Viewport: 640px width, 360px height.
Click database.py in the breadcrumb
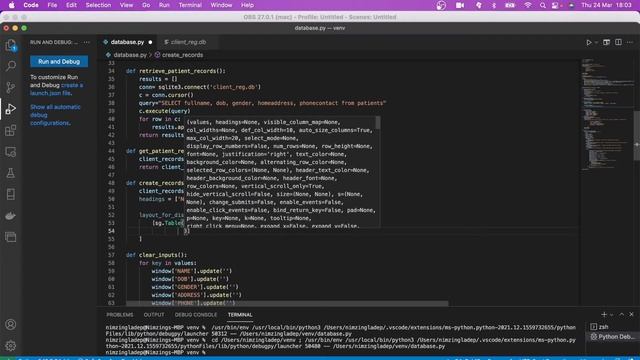coord(129,55)
